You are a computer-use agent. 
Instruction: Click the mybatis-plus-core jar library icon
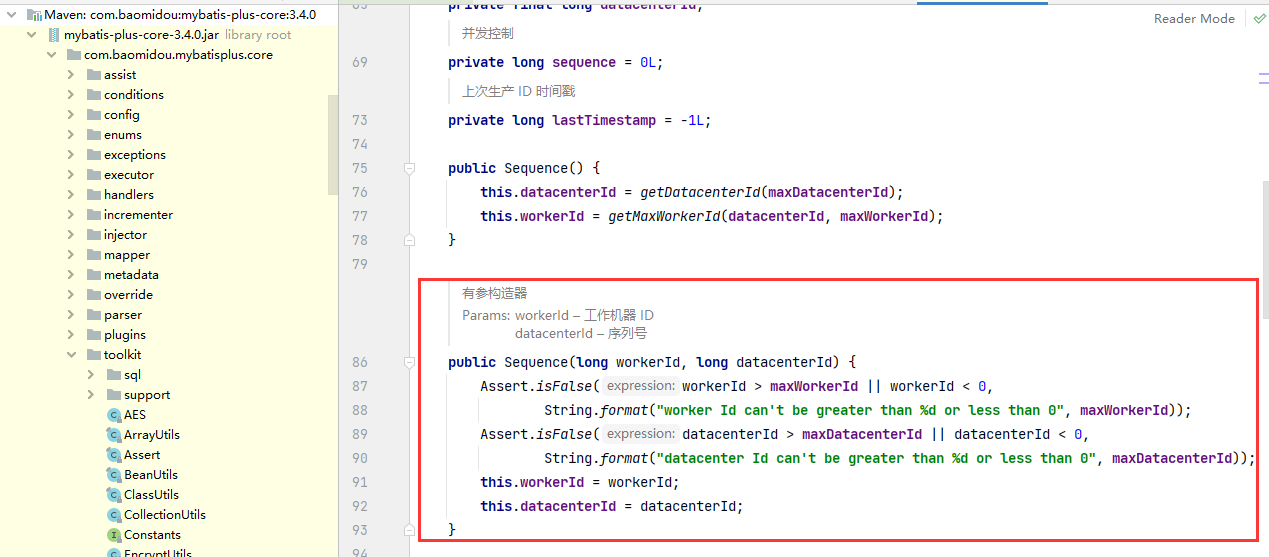[x=54, y=35]
